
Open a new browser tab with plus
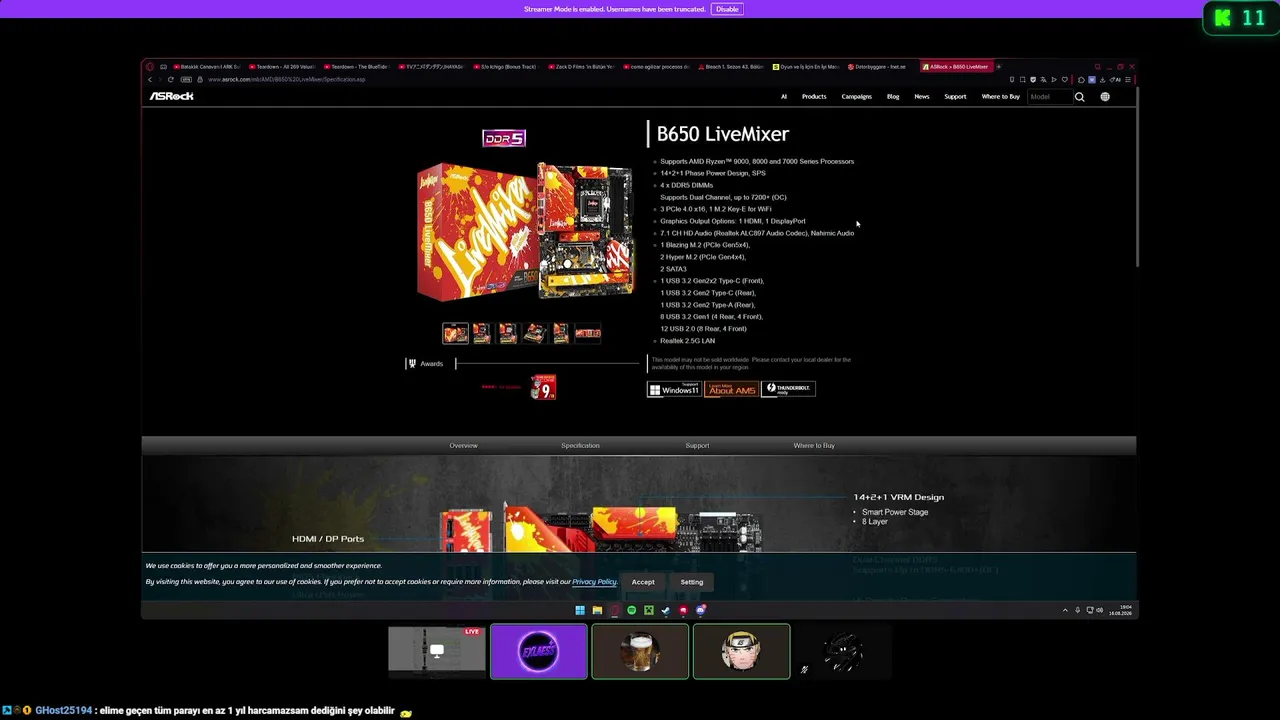(x=998, y=67)
